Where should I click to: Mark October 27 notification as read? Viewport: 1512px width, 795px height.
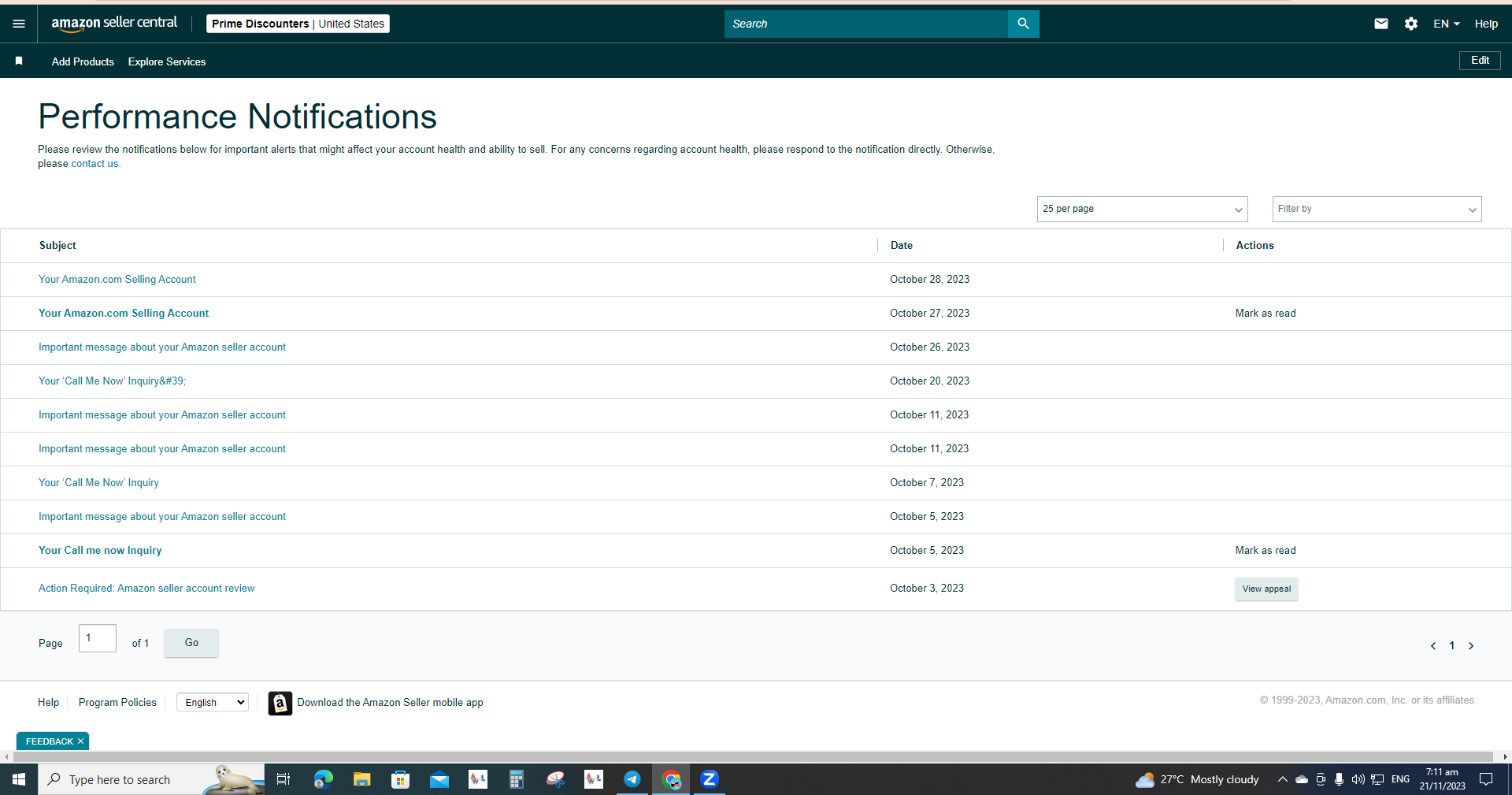pyautogui.click(x=1266, y=313)
